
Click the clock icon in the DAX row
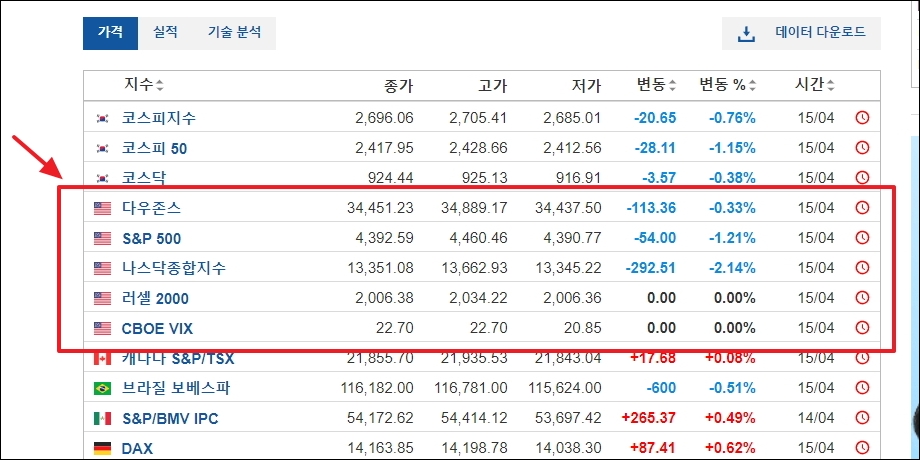(862, 448)
